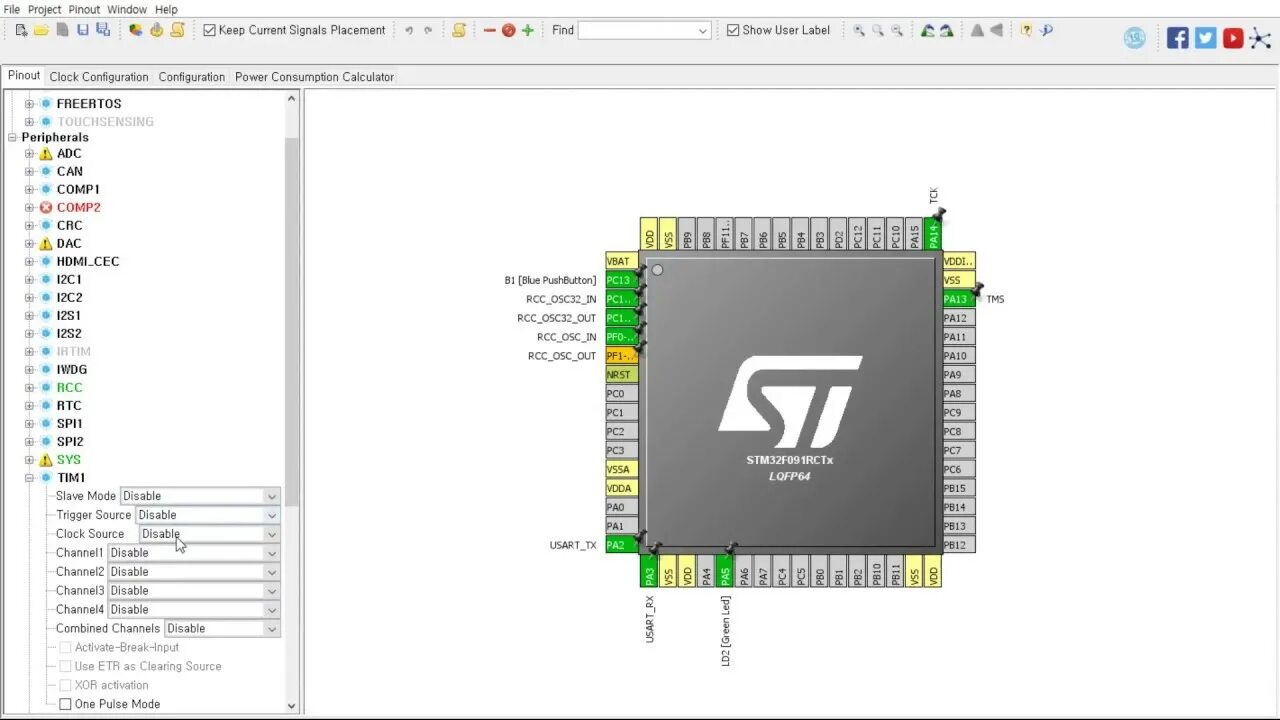Click the PA13 TMS pin

(958, 299)
